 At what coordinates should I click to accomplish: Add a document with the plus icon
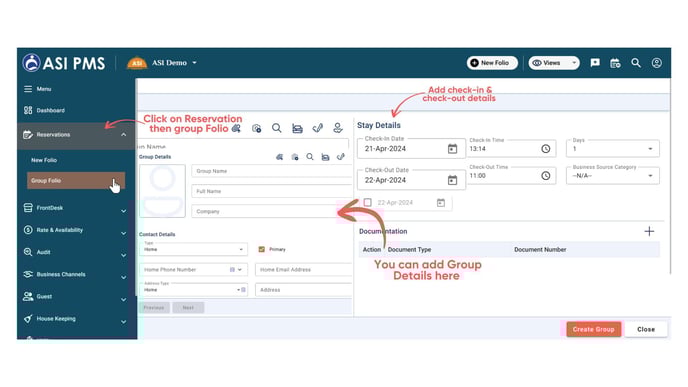click(x=649, y=231)
